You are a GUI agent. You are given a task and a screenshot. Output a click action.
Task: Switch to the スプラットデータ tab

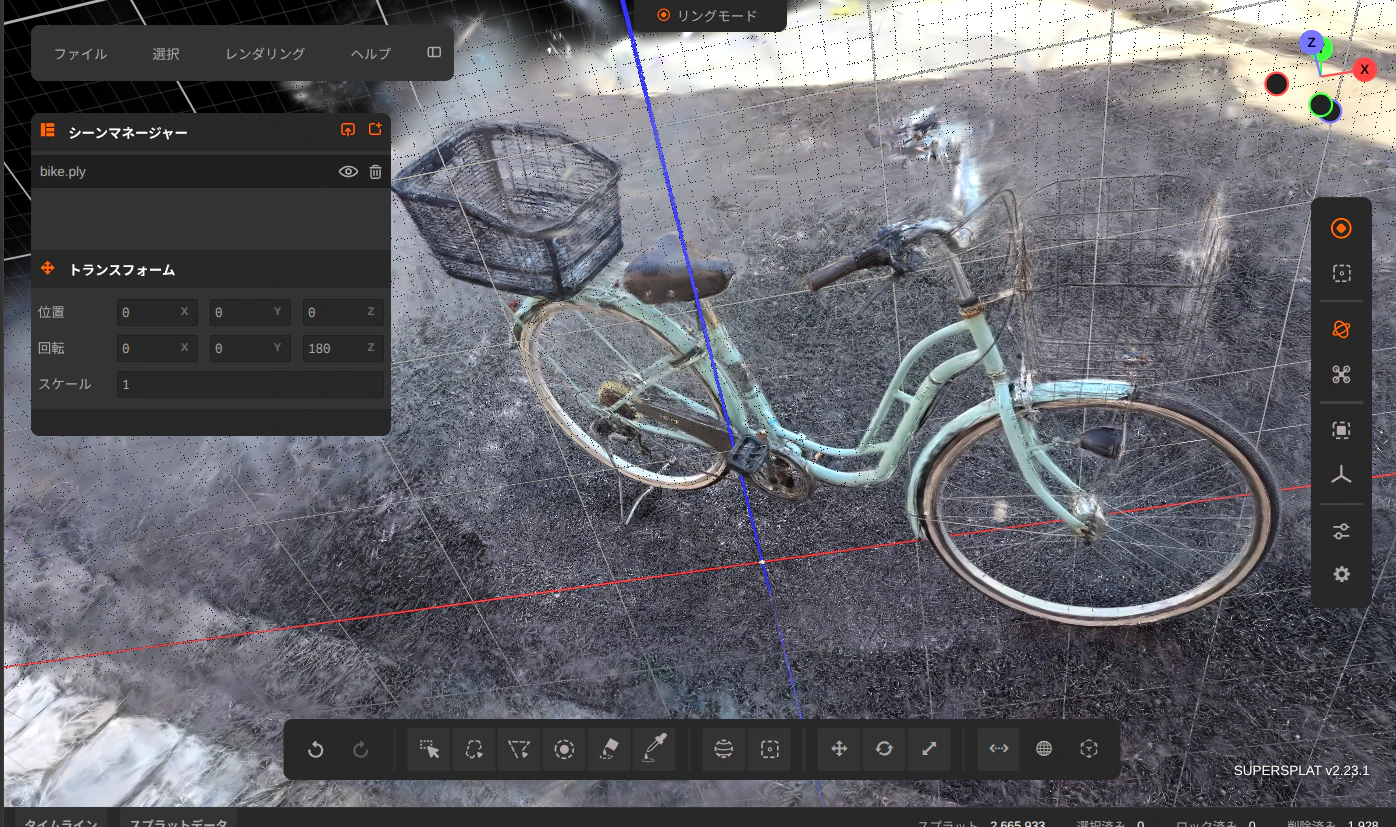click(x=178, y=822)
